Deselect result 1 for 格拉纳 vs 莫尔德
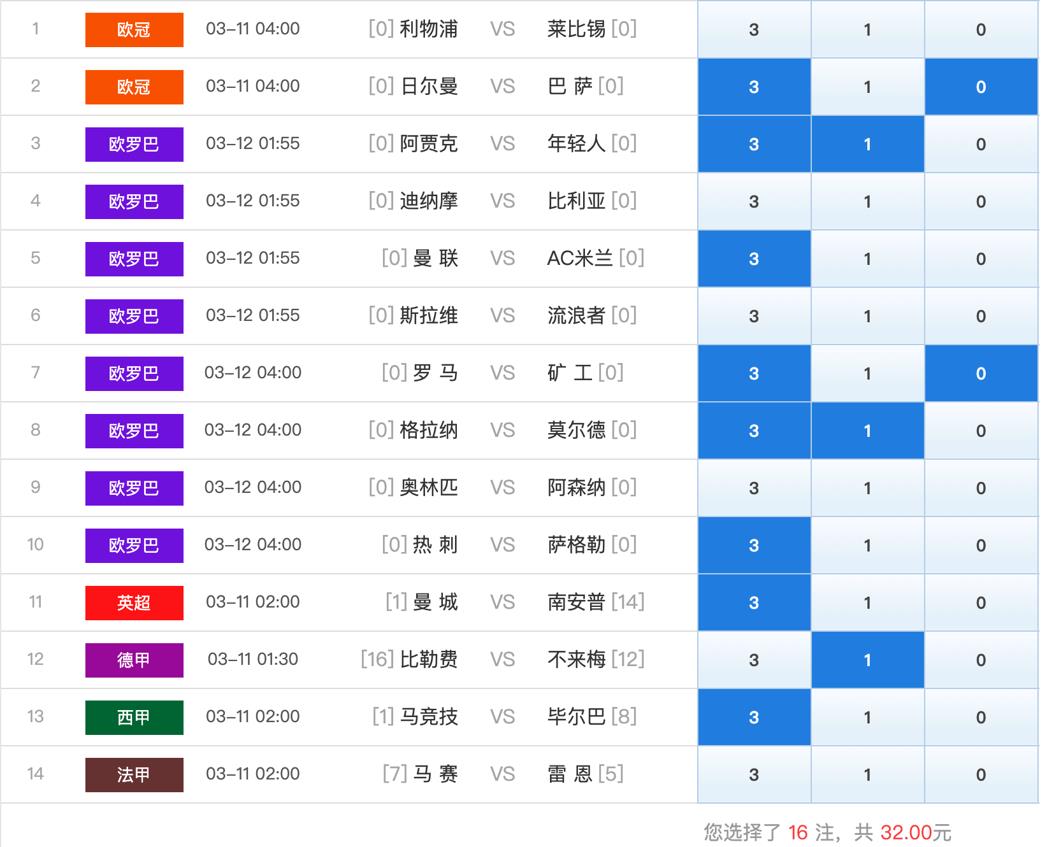 click(868, 430)
